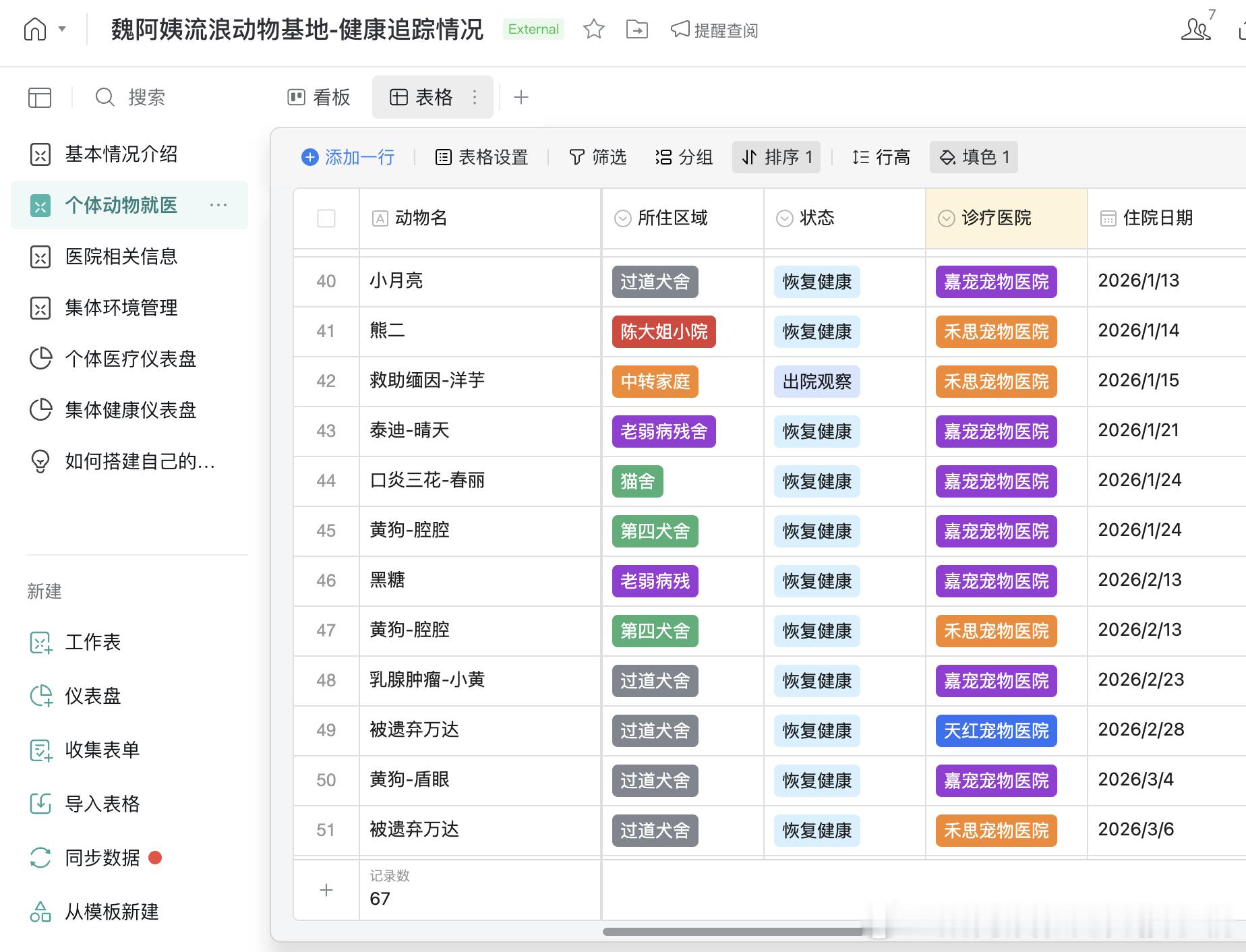The height and width of the screenshot is (952, 1246).
Task: Click 添加一行 to add row
Action: [348, 157]
